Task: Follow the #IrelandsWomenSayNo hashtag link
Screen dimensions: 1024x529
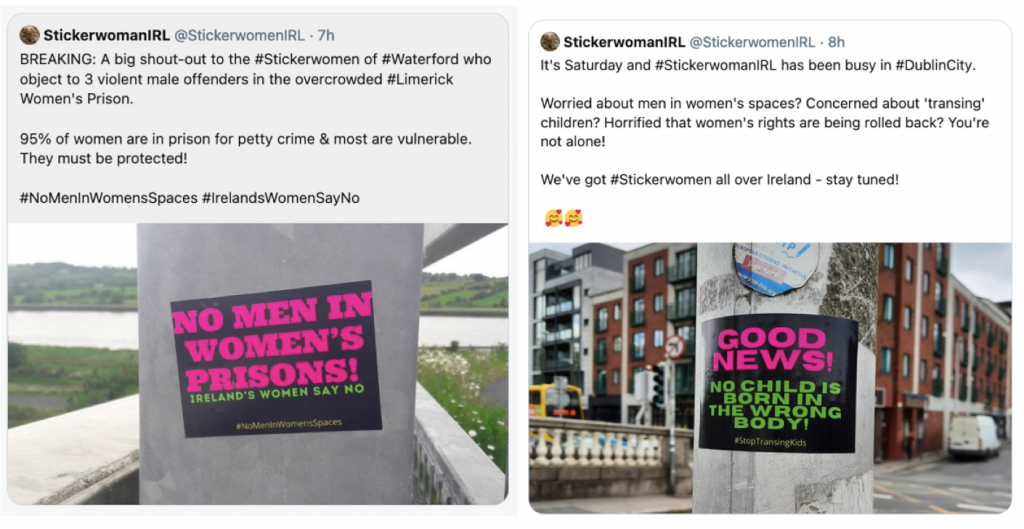Action: pos(281,198)
